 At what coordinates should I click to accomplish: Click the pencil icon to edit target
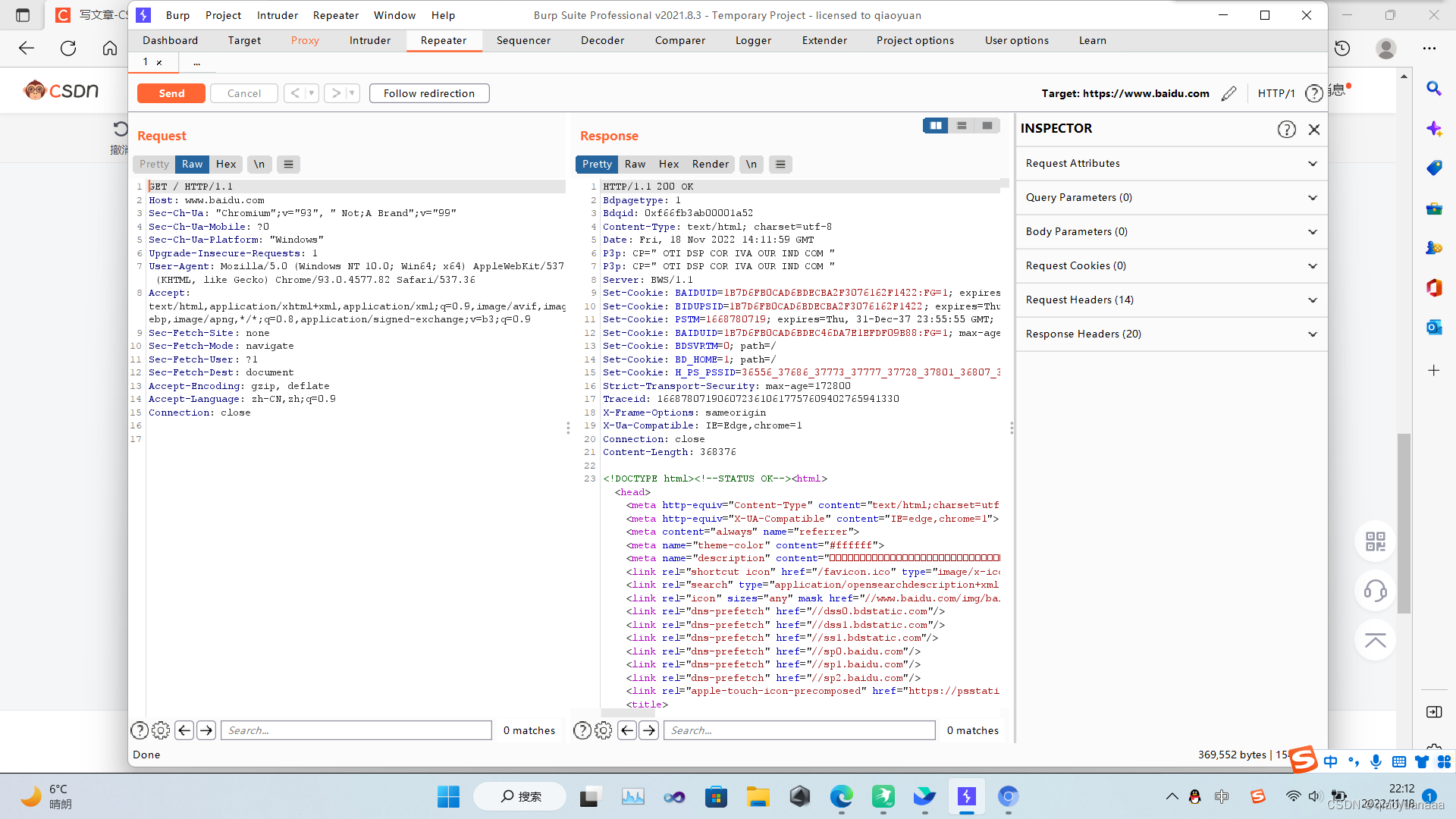click(x=1228, y=93)
